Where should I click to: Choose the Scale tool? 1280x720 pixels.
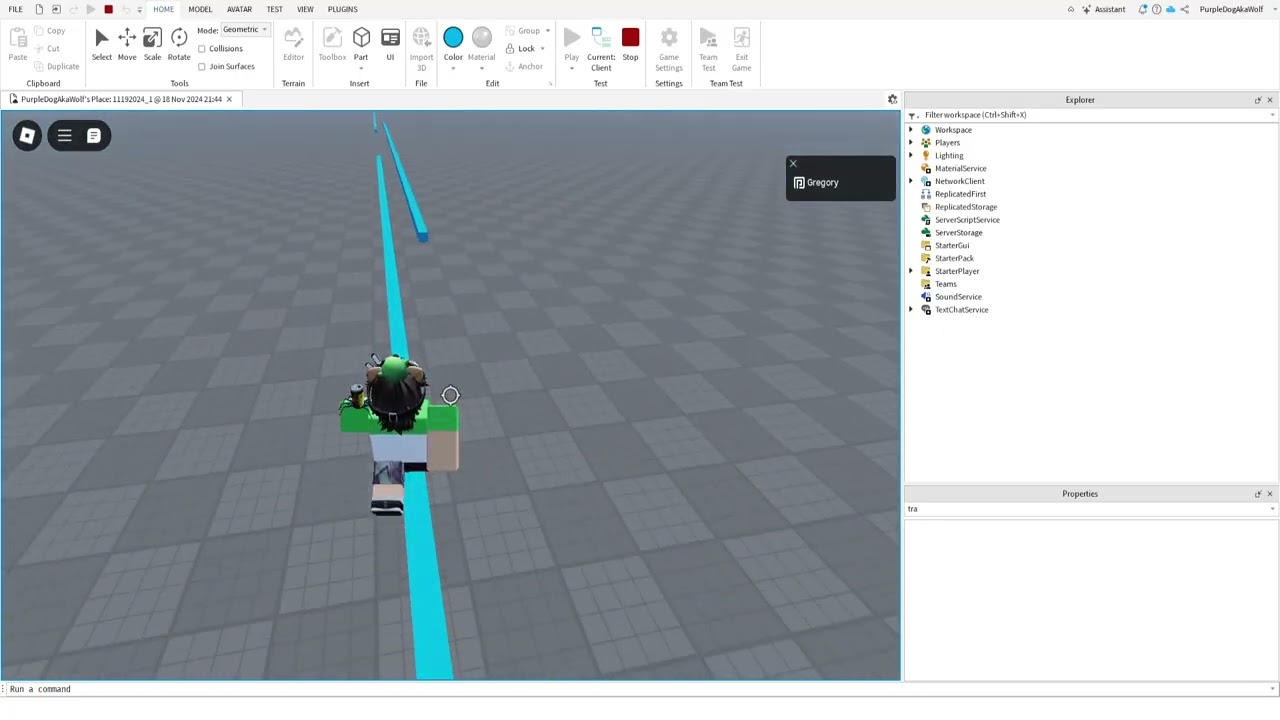pos(152,44)
